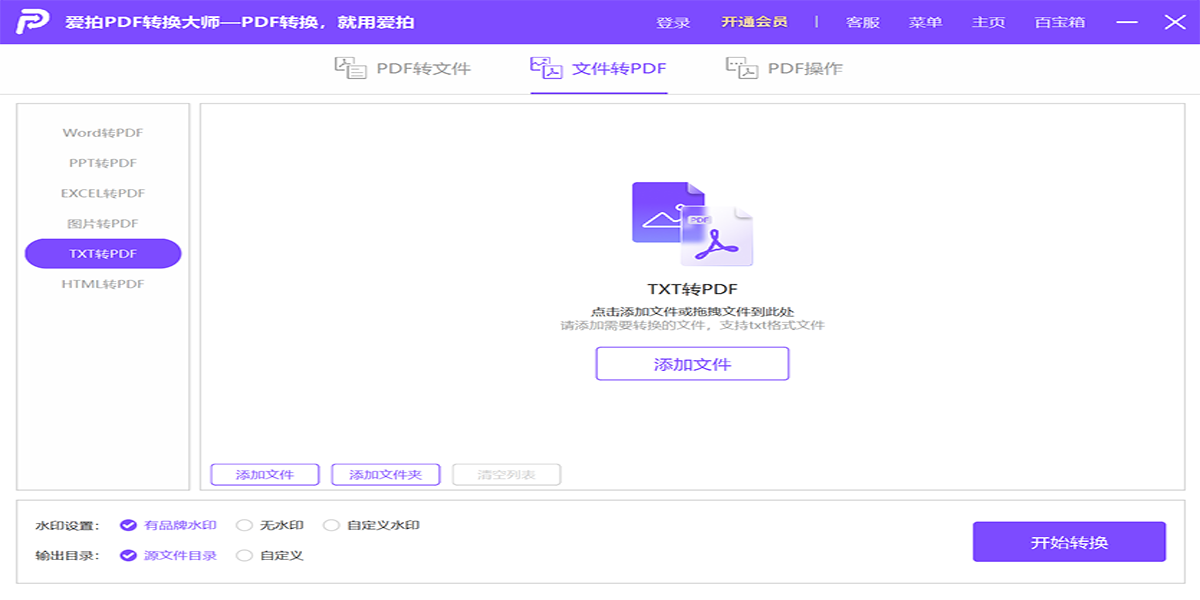Select the TXT转PDF sidebar item
This screenshot has width=1200, height=600.
click(x=103, y=254)
